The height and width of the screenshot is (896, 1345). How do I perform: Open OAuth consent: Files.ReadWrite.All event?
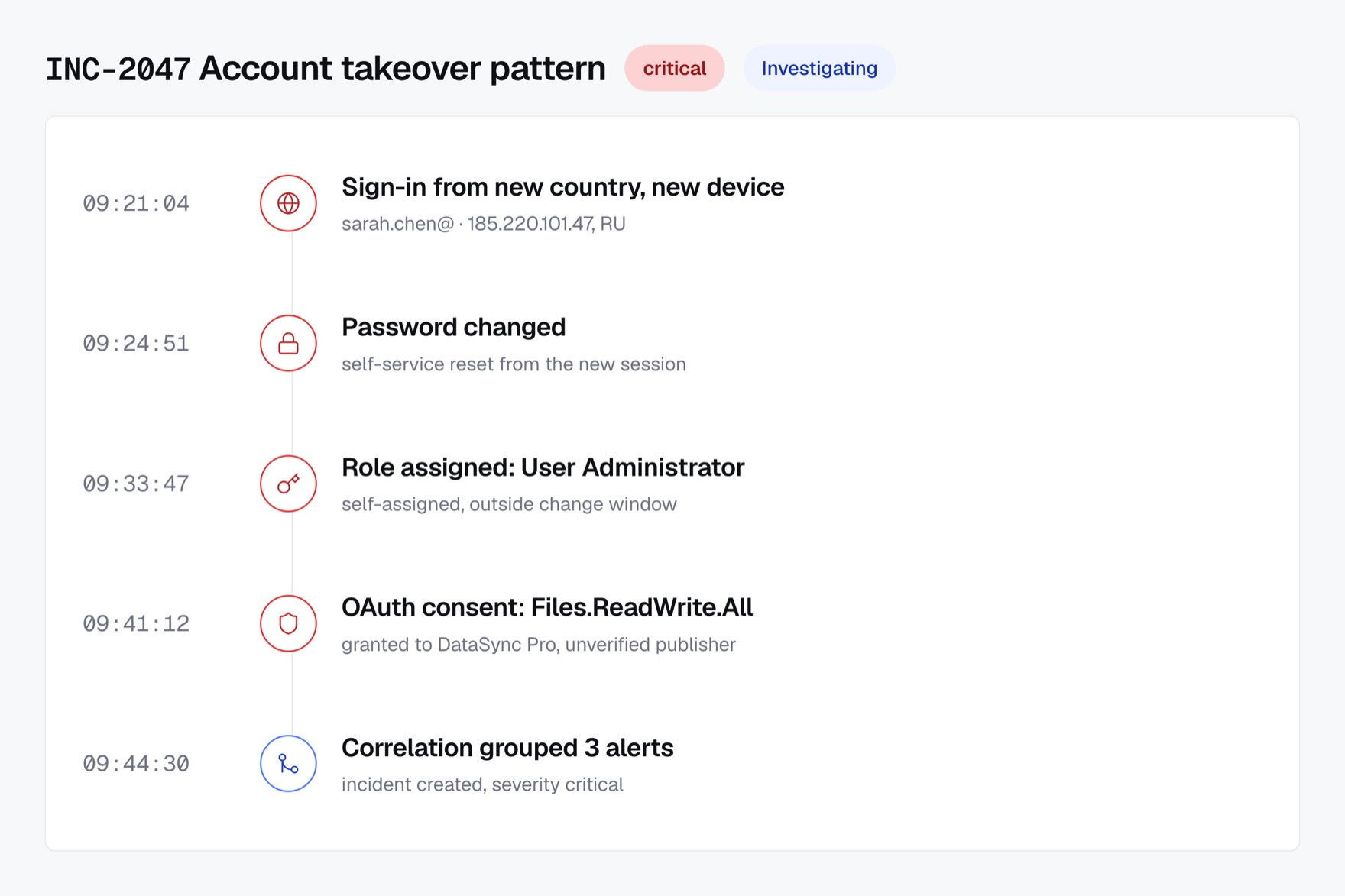pyautogui.click(x=547, y=607)
